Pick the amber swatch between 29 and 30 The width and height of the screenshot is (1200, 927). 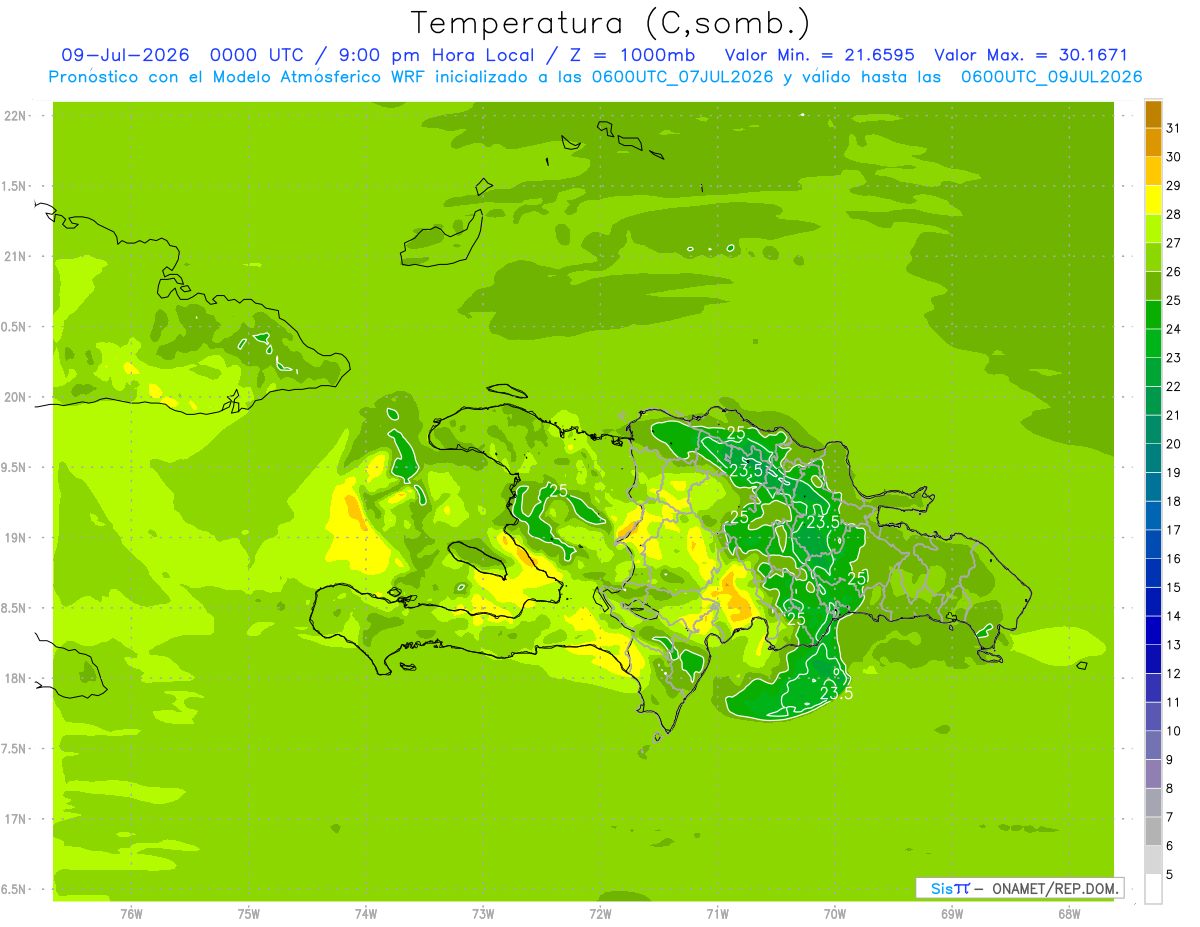tap(1153, 172)
